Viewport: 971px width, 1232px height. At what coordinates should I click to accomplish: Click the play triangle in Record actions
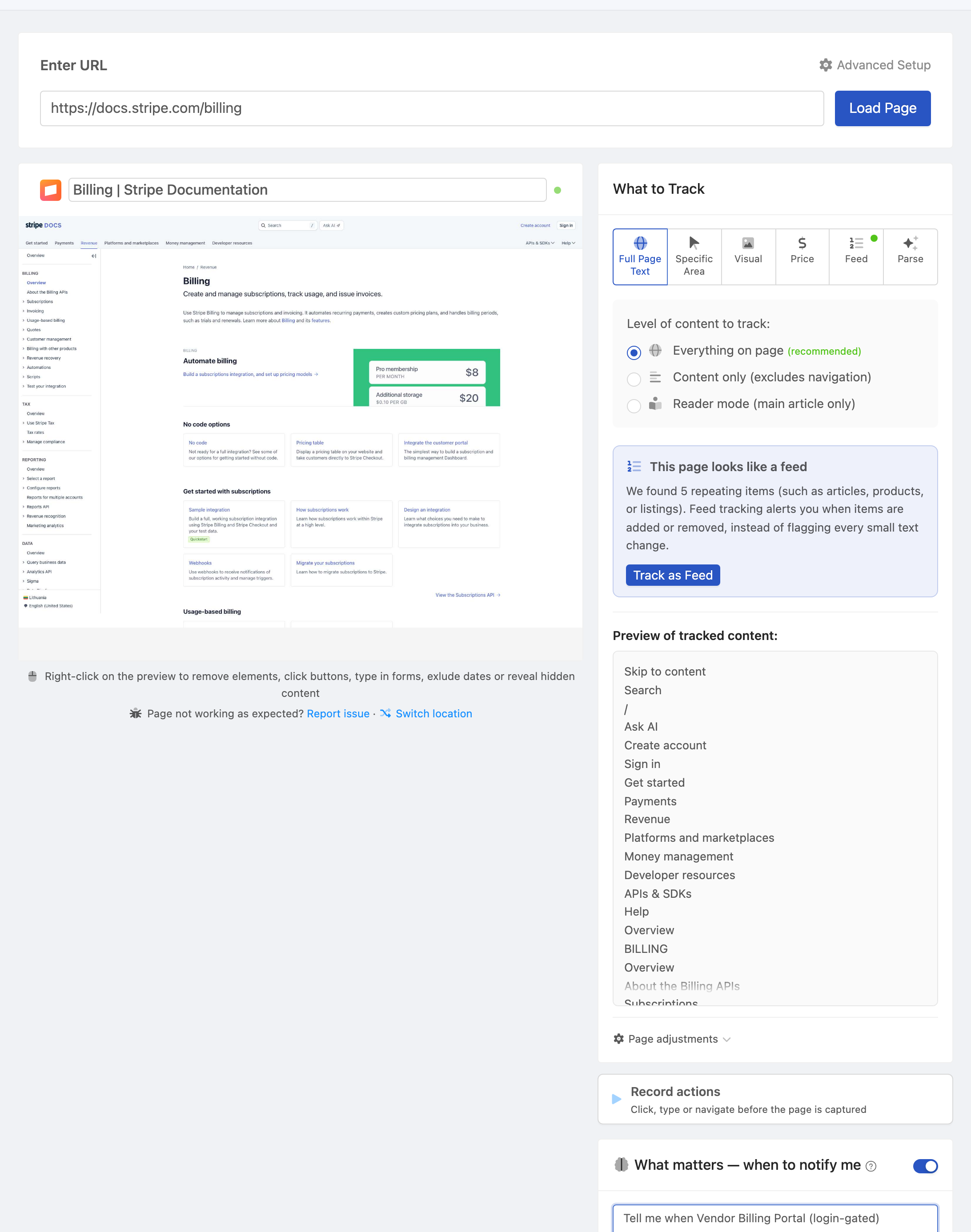coord(616,1099)
